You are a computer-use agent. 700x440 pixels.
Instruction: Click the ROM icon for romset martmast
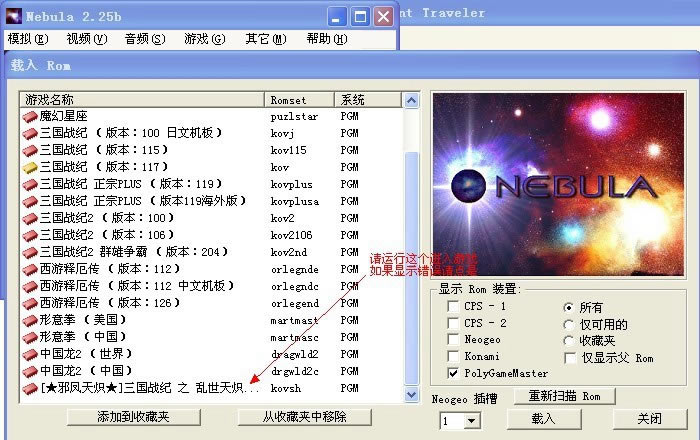tap(30, 321)
